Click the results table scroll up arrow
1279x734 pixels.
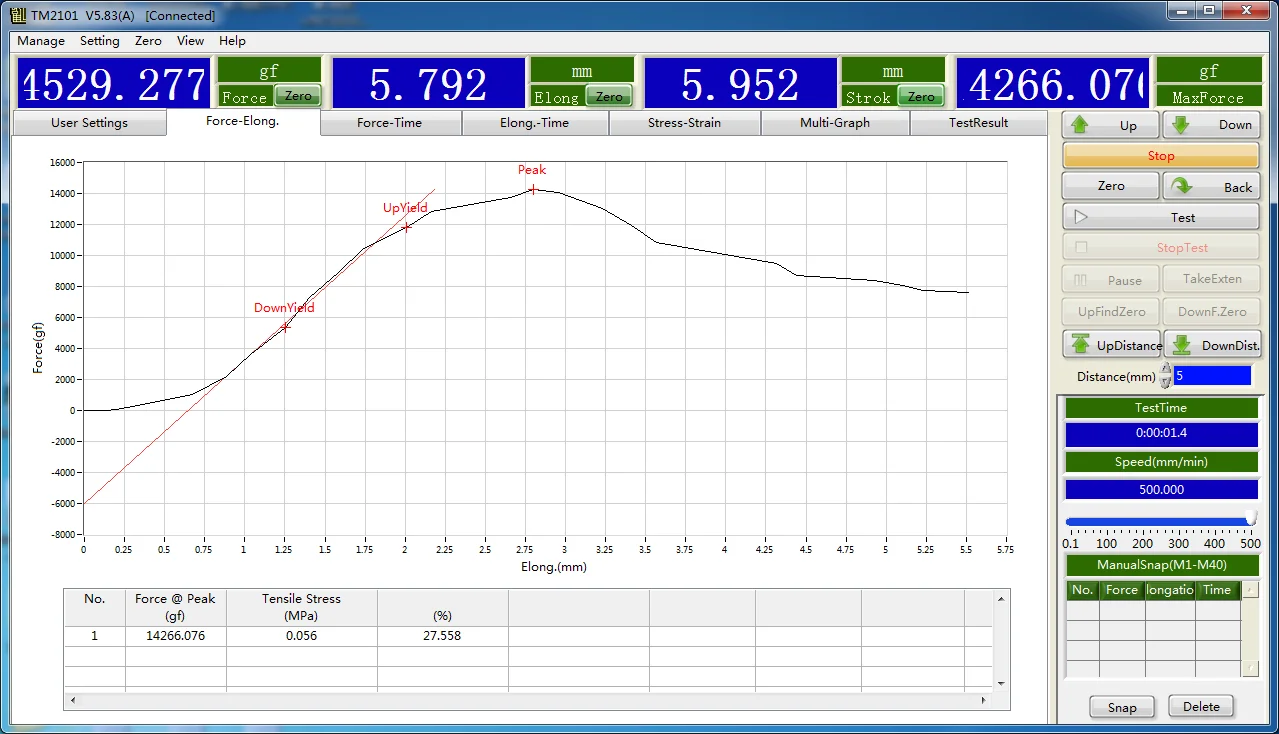(1001, 598)
